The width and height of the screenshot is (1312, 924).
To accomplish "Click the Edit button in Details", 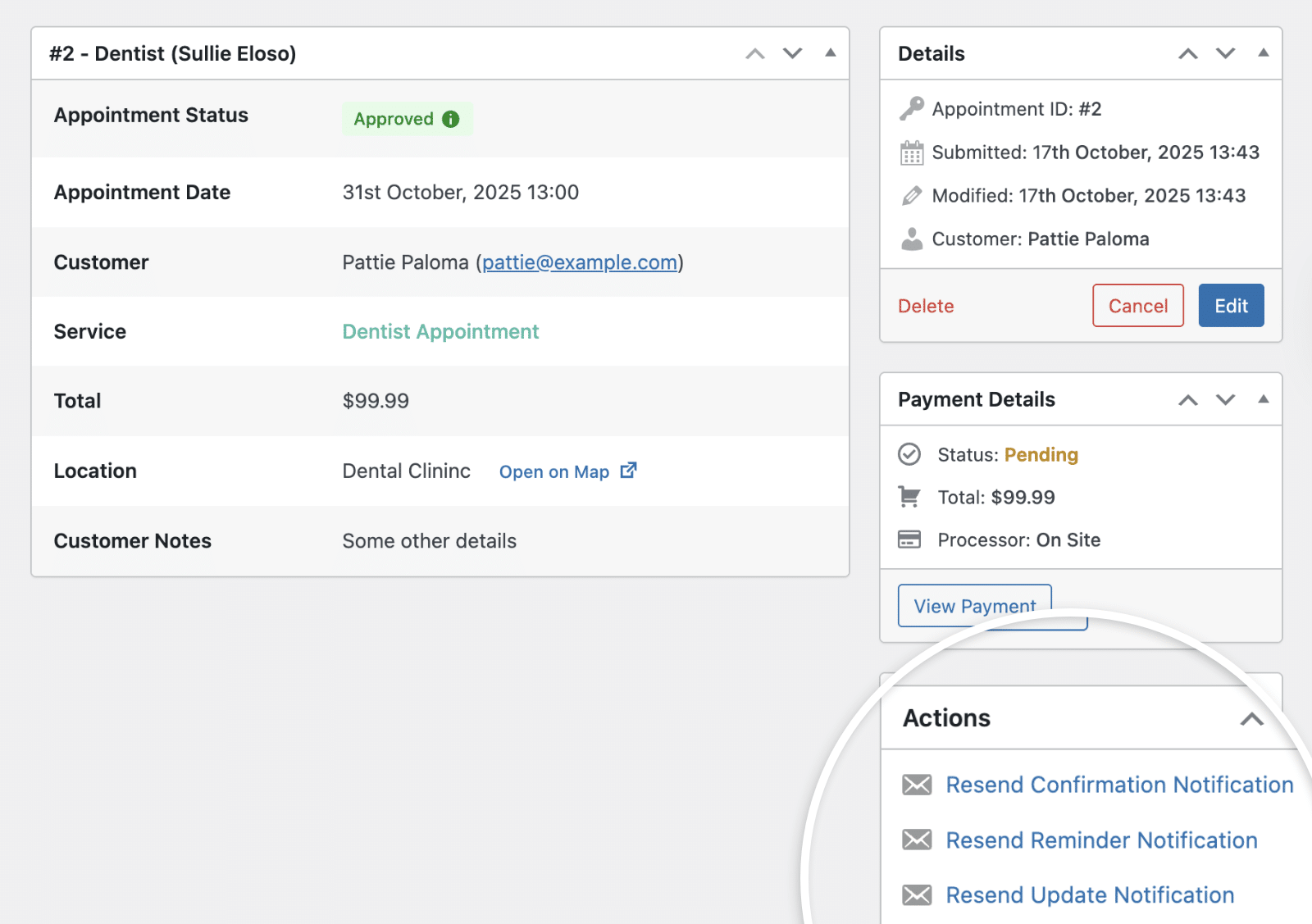I will [x=1231, y=305].
